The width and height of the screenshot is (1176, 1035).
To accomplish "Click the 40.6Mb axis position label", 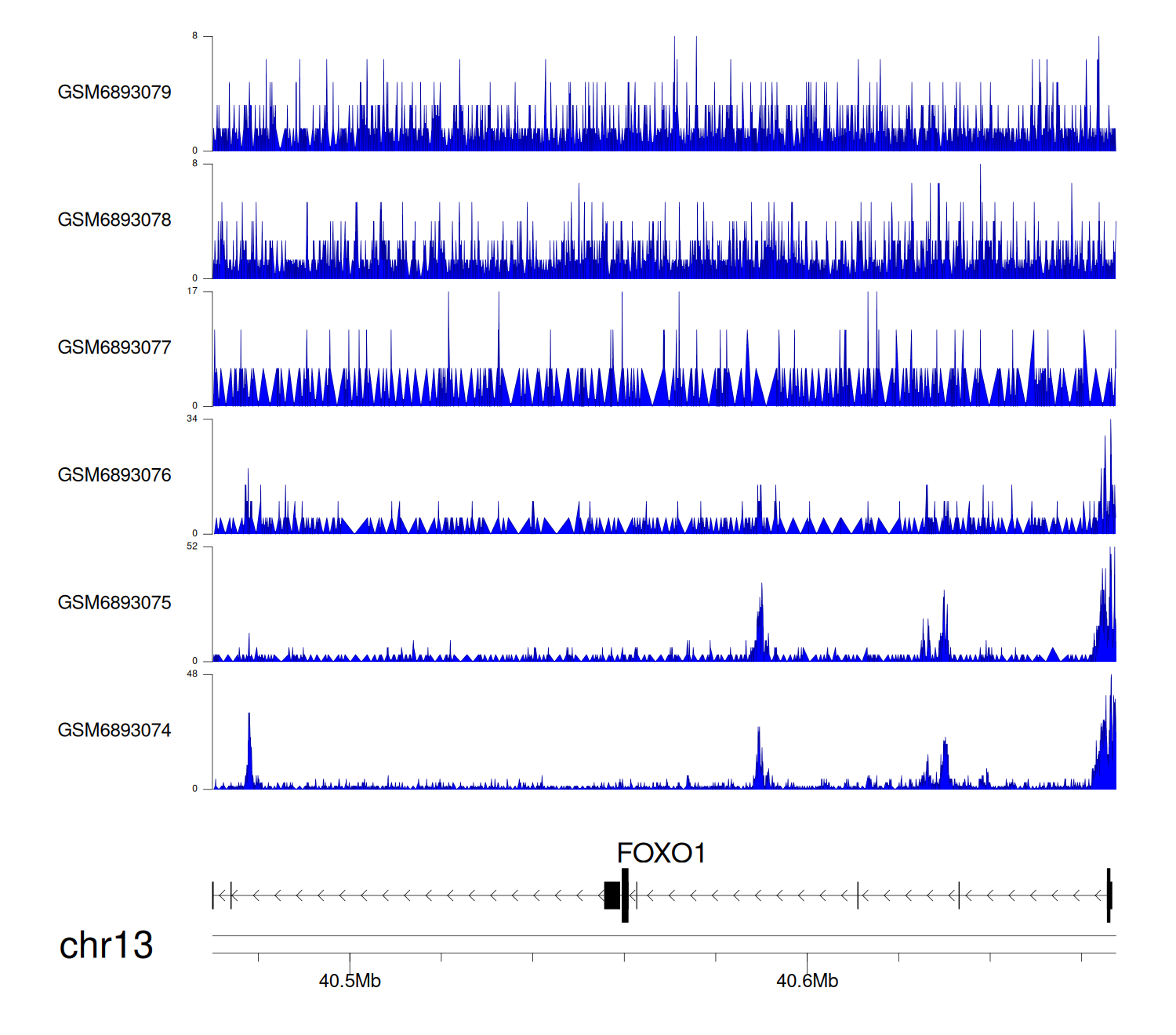I will point(807,981).
